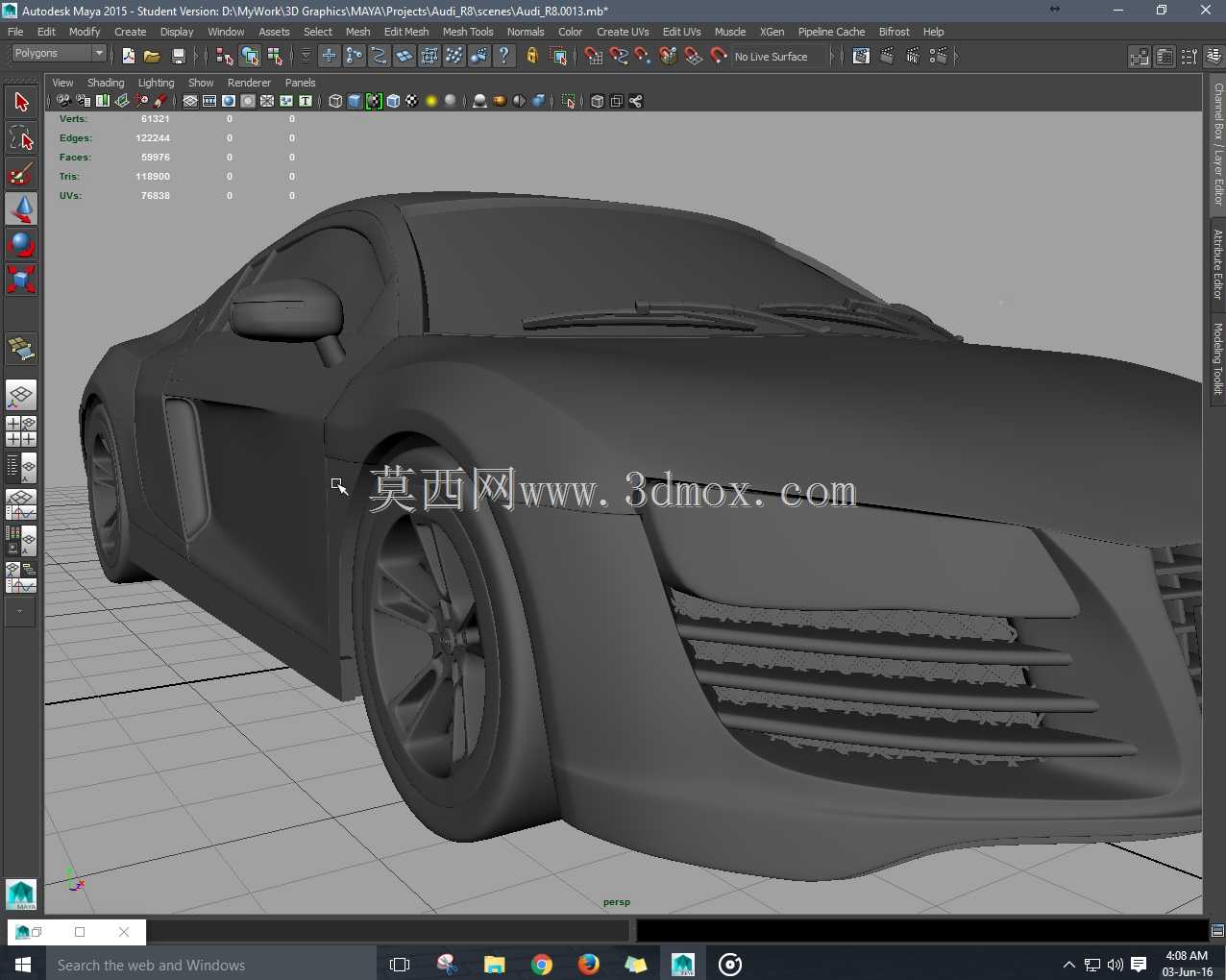
Task: Click the padlock lock selection icon
Action: coord(532,57)
